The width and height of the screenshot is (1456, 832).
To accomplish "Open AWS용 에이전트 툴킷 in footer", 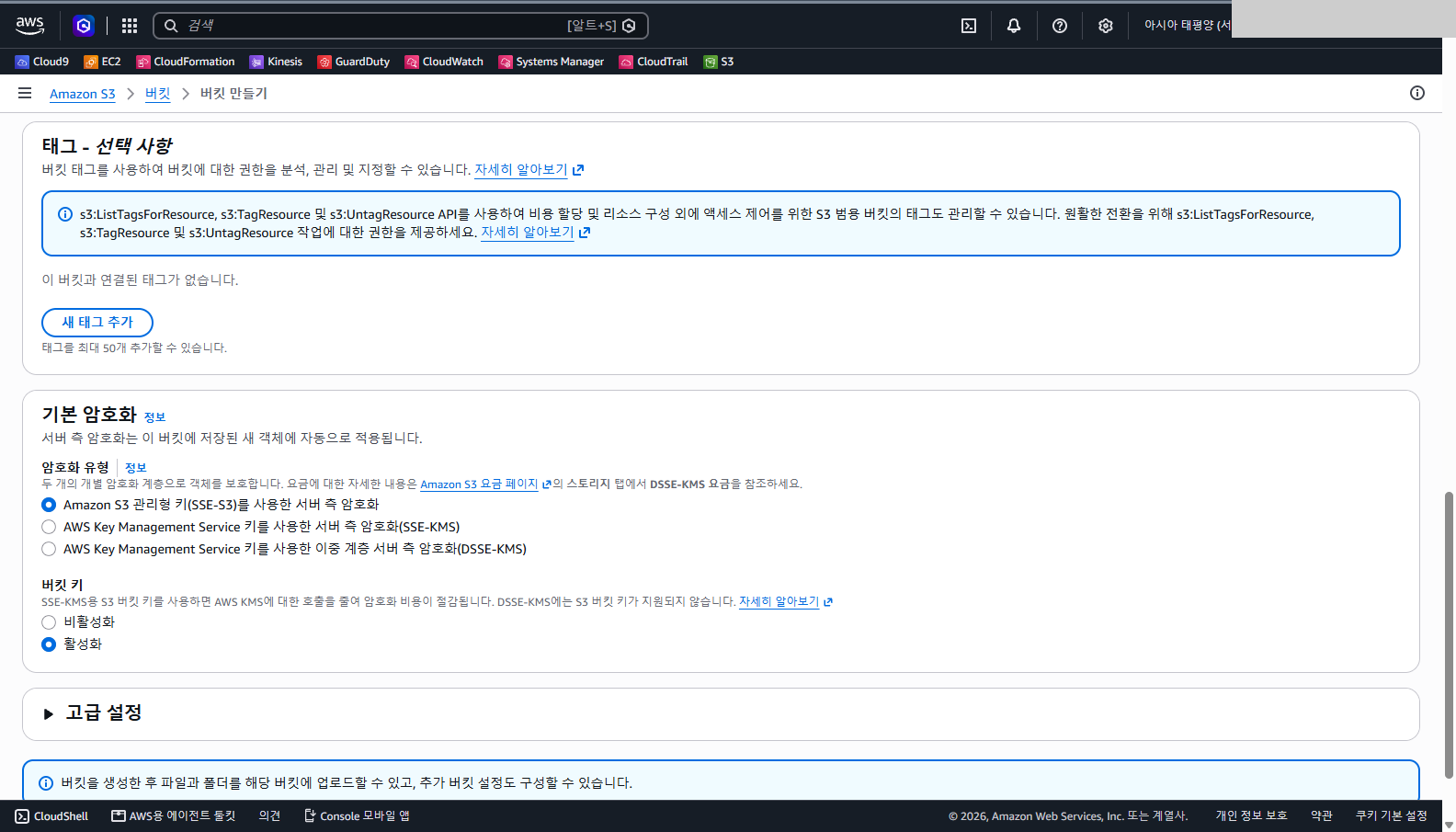I will point(174,816).
